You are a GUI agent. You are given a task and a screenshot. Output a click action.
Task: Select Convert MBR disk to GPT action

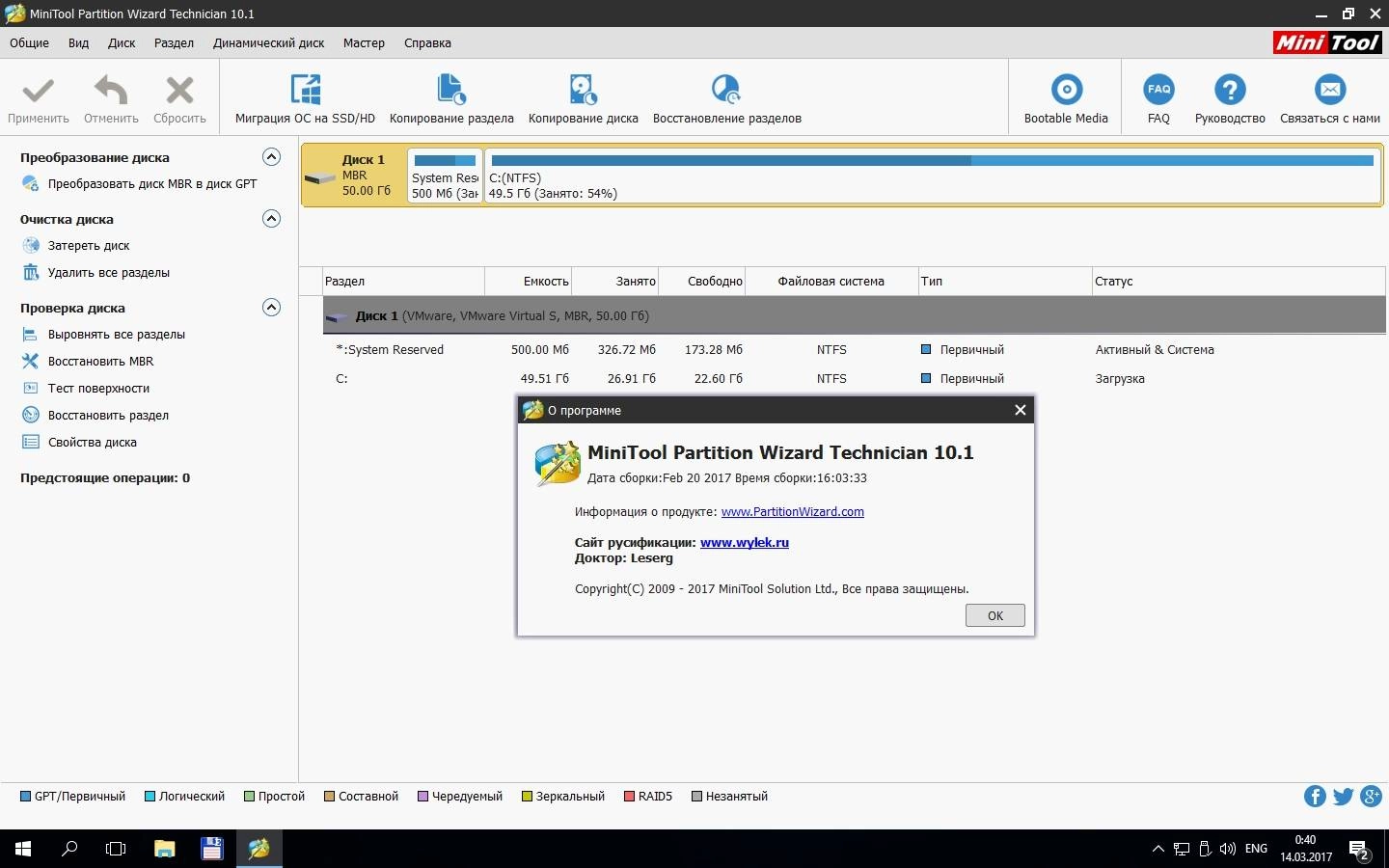pyautogui.click(x=152, y=183)
